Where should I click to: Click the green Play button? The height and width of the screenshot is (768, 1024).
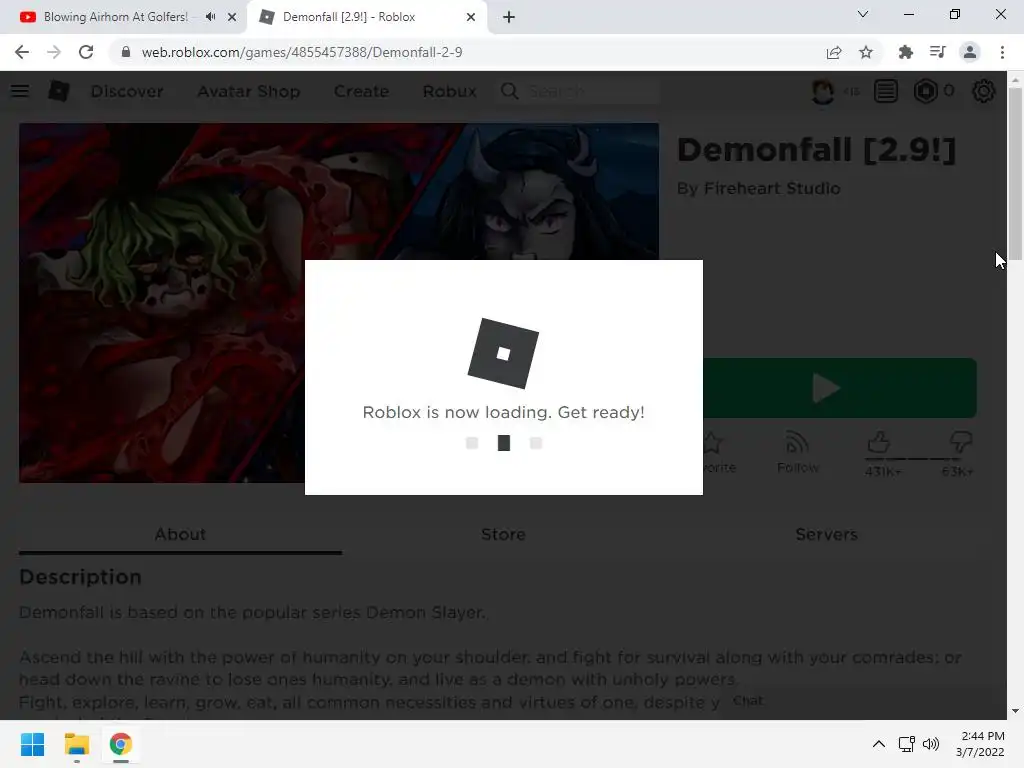click(x=840, y=388)
